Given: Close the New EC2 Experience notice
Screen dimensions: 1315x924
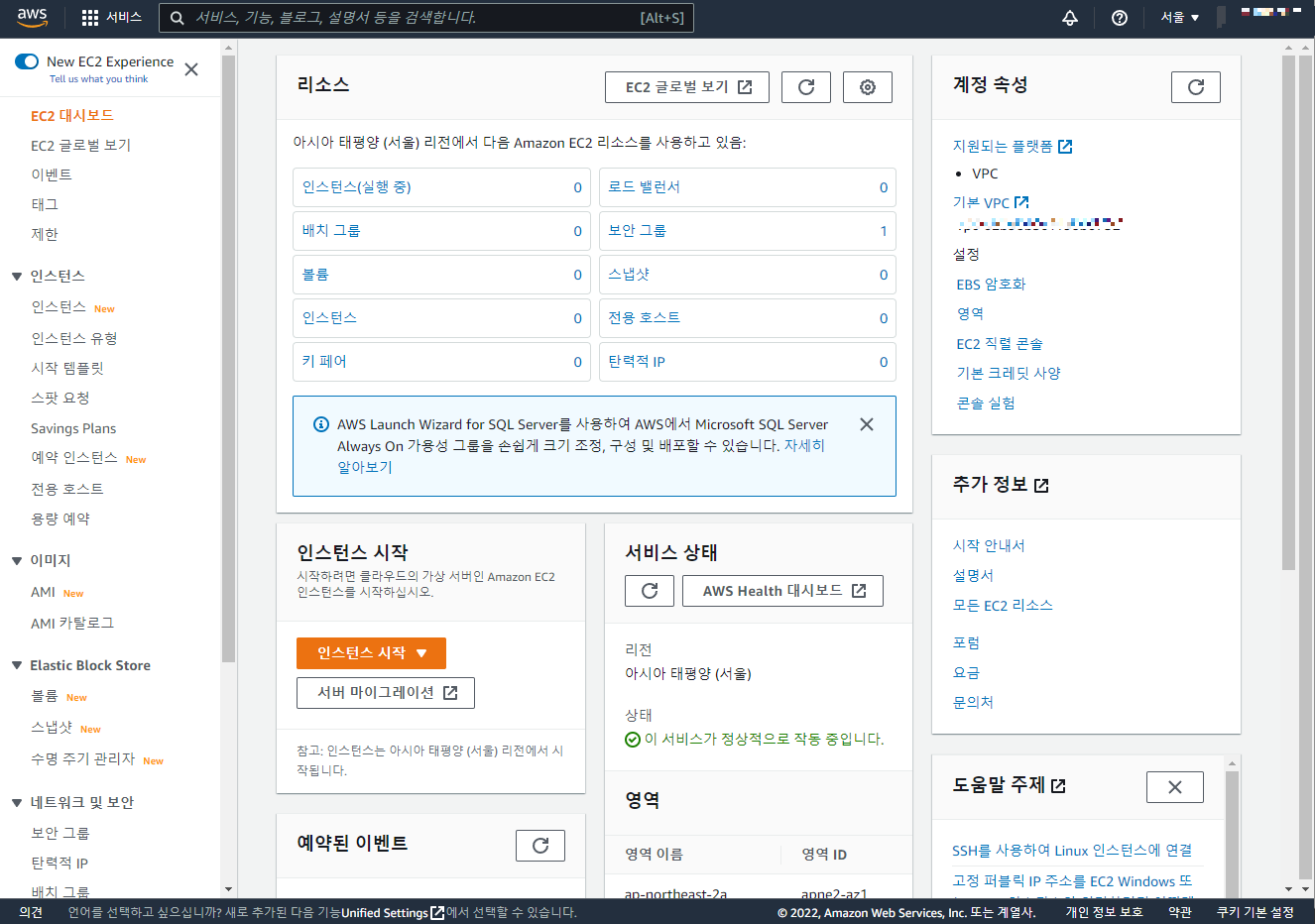Looking at the screenshot, I should coord(191,69).
